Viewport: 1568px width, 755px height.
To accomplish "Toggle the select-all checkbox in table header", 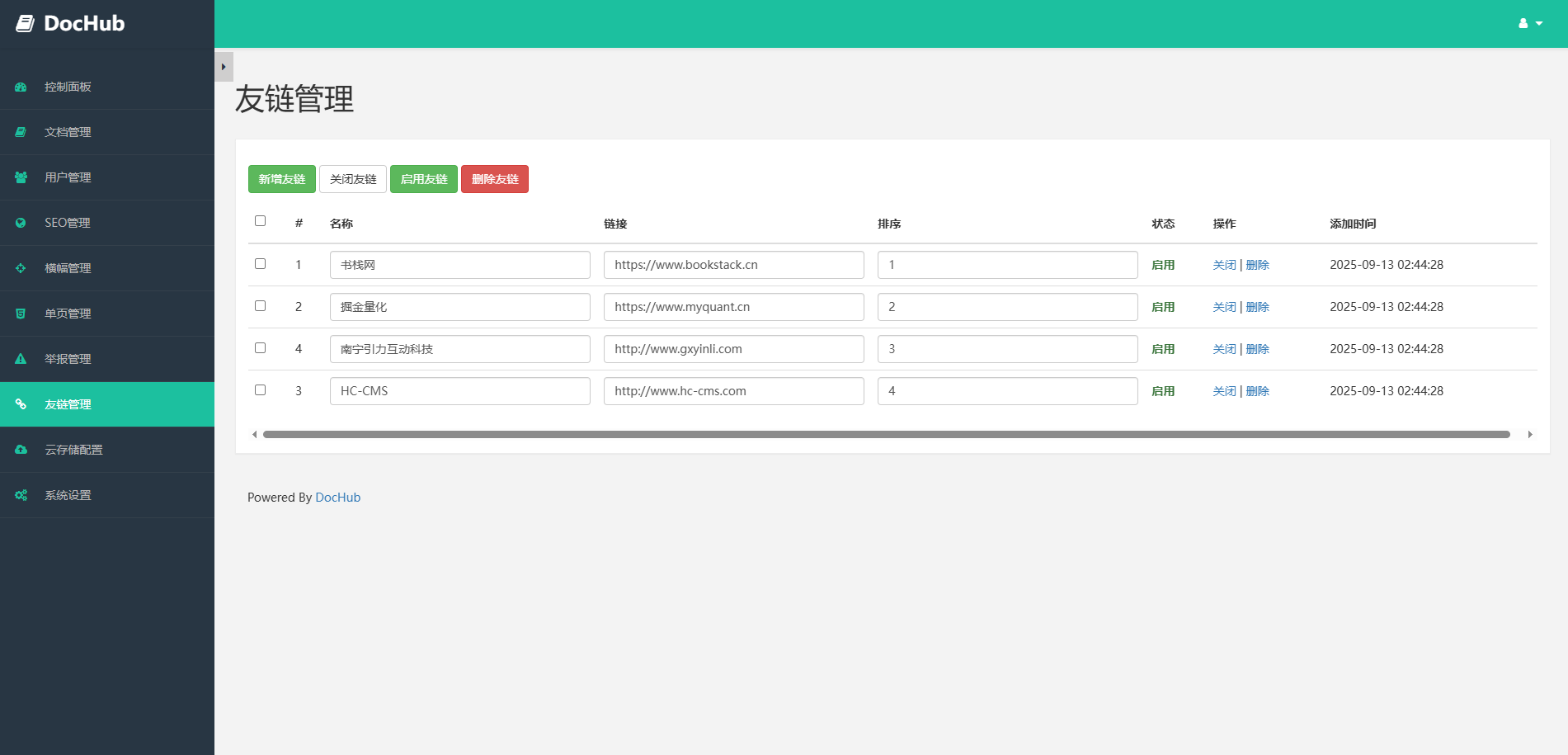I will (260, 221).
